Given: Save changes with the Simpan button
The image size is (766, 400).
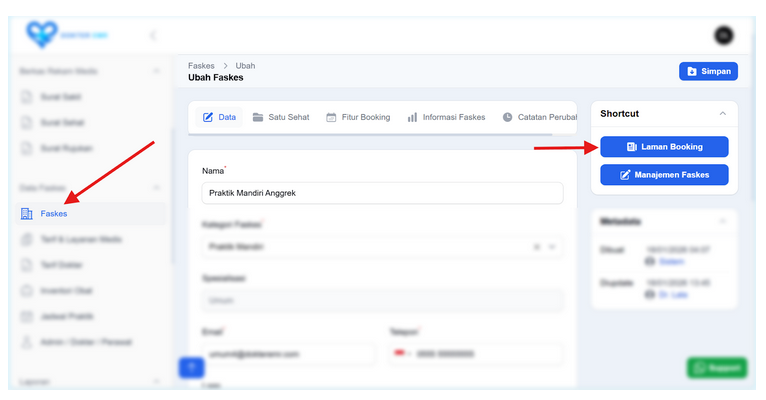Looking at the screenshot, I should (x=708, y=71).
